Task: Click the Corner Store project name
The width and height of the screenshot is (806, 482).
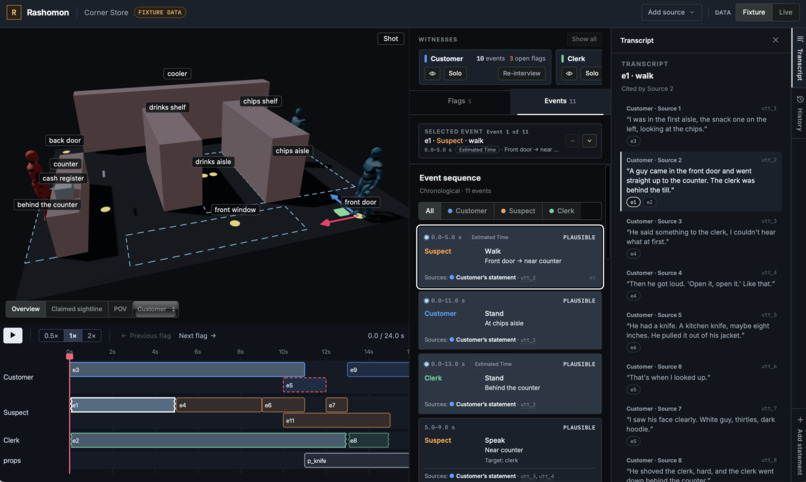Action: (x=106, y=12)
